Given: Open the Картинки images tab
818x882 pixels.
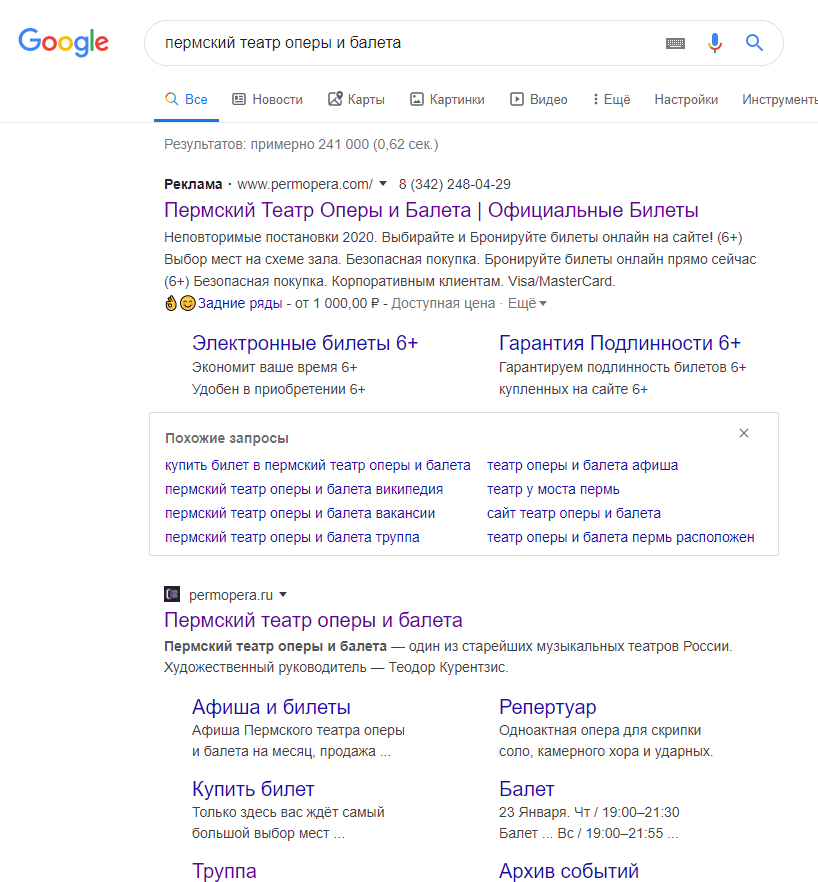Looking at the screenshot, I should (x=447, y=100).
